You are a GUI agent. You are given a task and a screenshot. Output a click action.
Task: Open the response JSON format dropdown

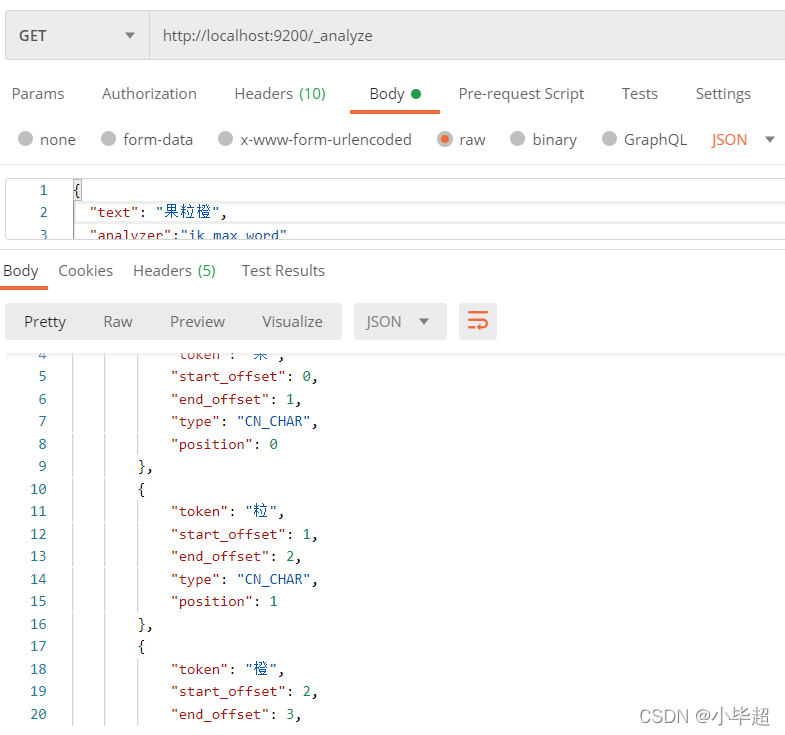tap(400, 321)
